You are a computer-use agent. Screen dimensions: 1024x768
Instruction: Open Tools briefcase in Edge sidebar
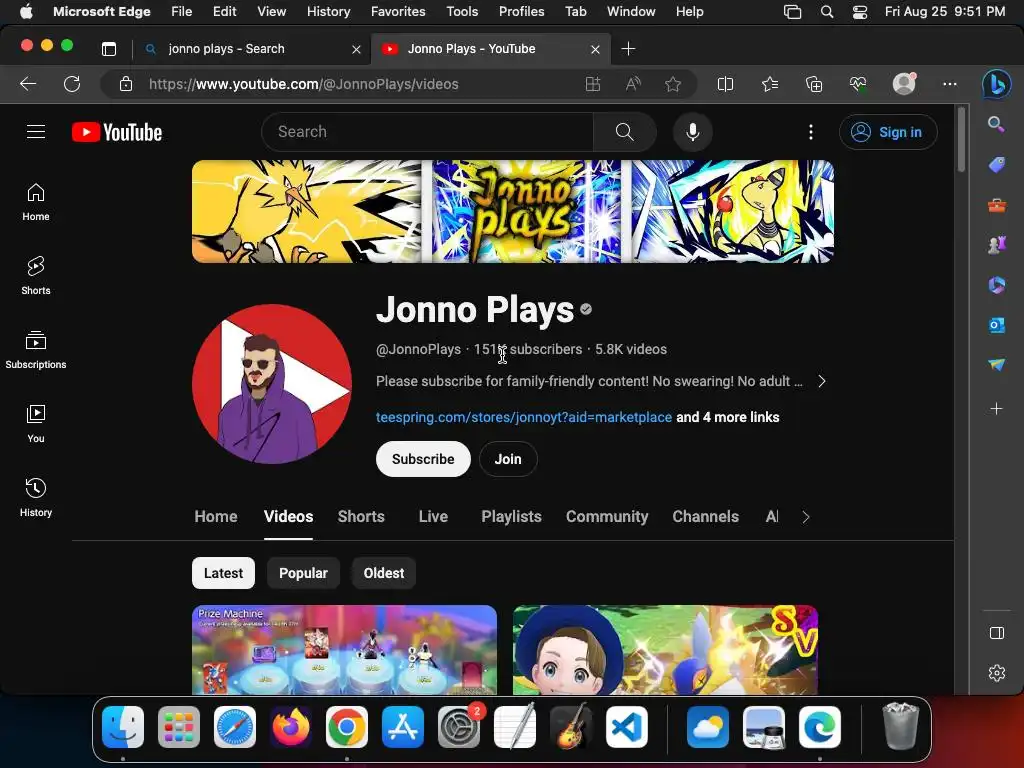pos(996,206)
